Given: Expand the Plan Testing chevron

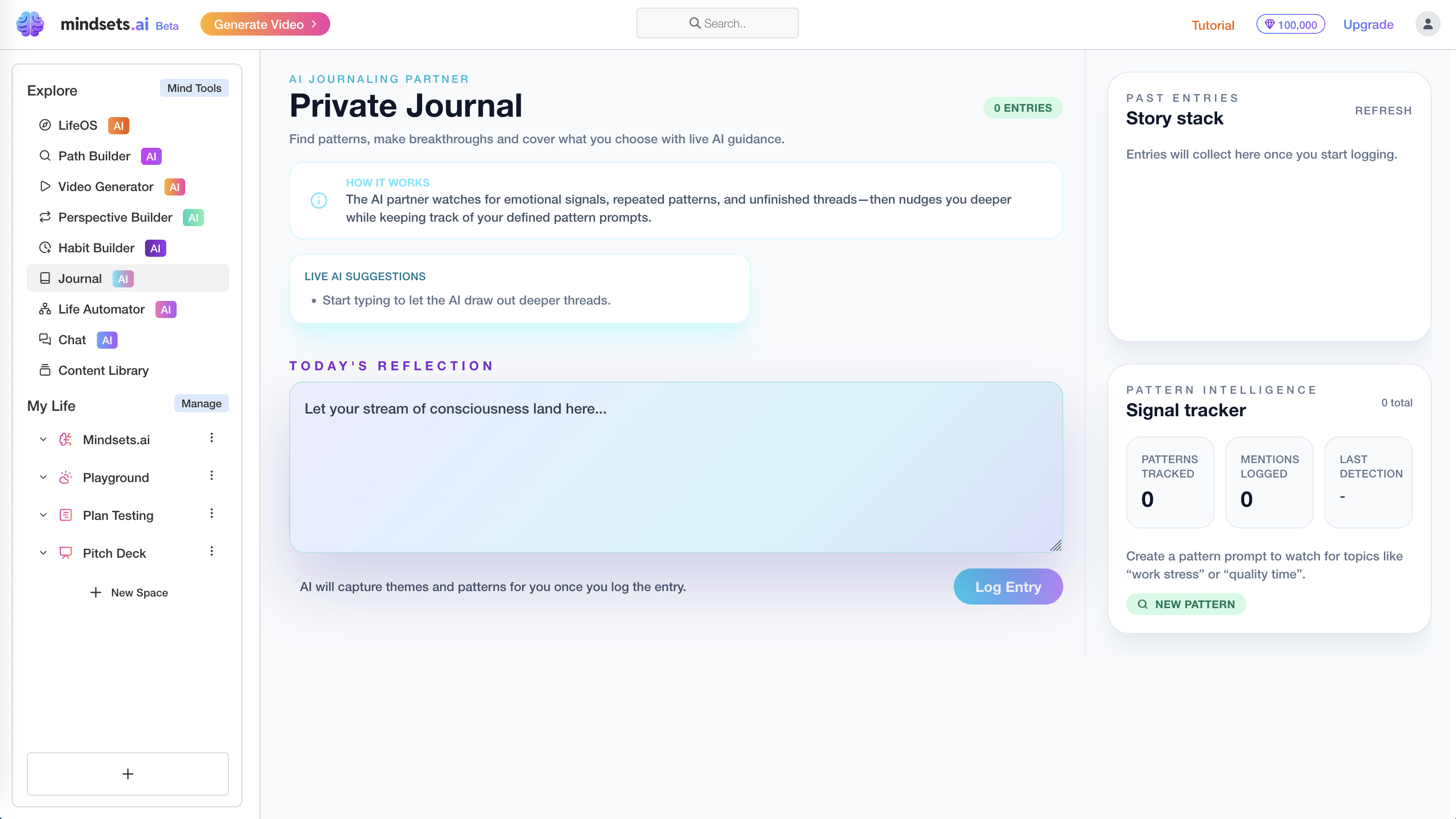Looking at the screenshot, I should [43, 515].
